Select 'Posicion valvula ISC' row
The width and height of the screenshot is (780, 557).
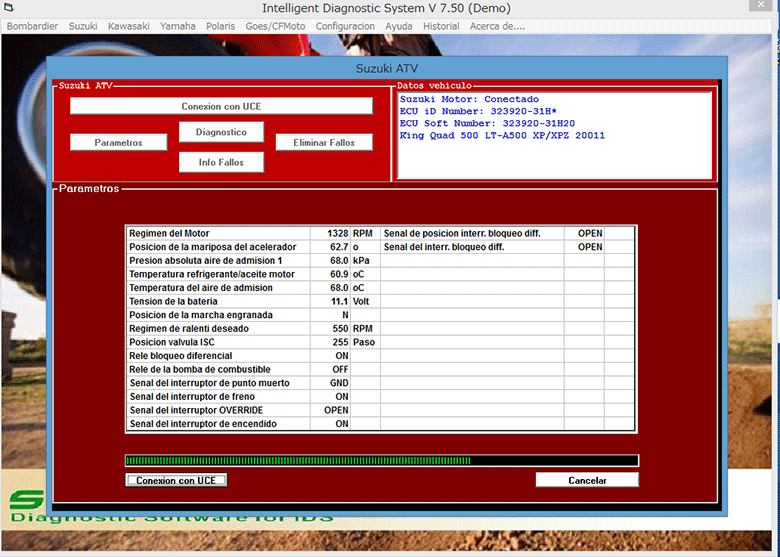tap(219, 342)
